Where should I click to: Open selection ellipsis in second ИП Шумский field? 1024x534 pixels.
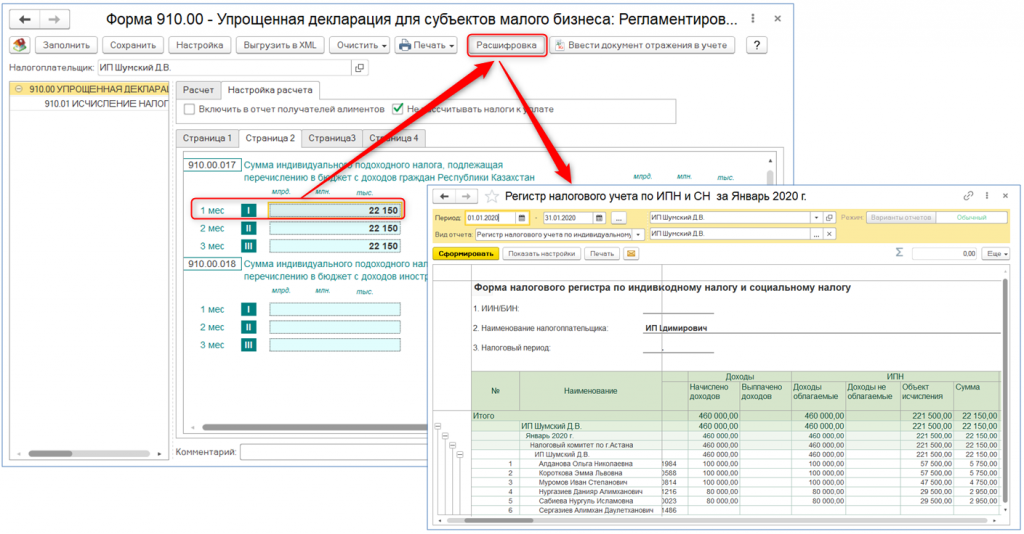(816, 234)
